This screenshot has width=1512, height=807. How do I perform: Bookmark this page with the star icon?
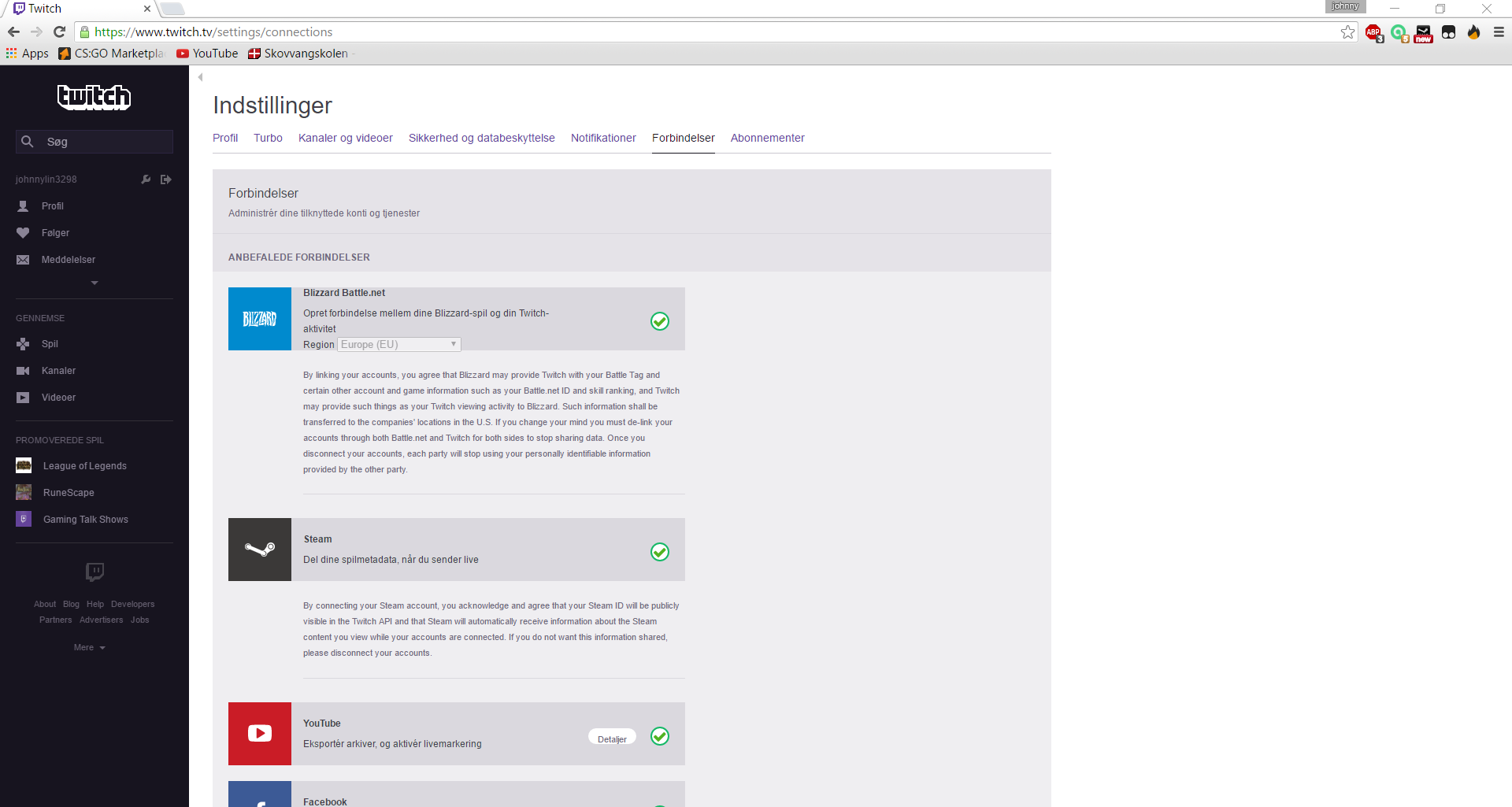click(1347, 32)
